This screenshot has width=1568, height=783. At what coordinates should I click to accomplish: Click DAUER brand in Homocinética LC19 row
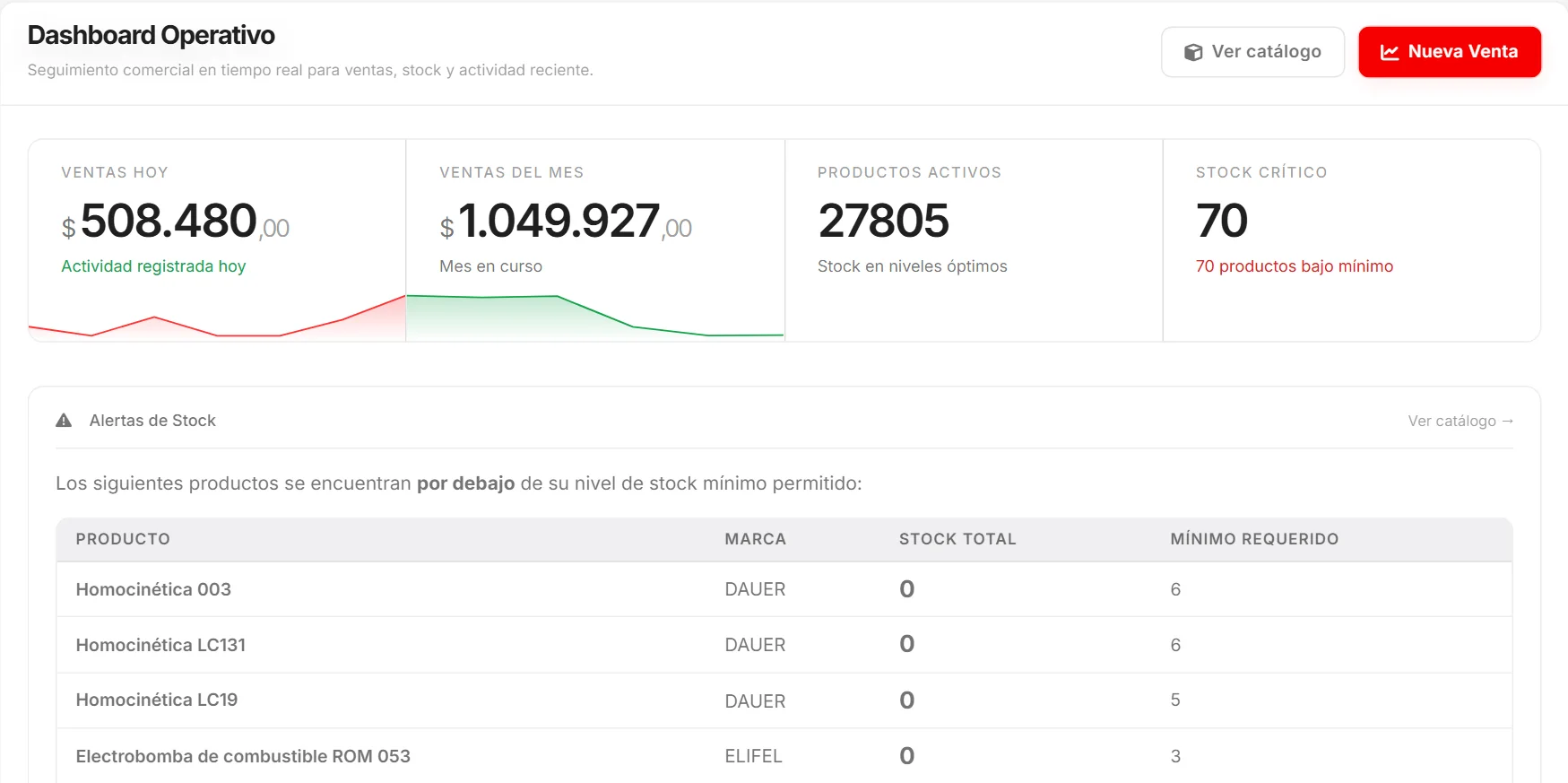pos(755,701)
